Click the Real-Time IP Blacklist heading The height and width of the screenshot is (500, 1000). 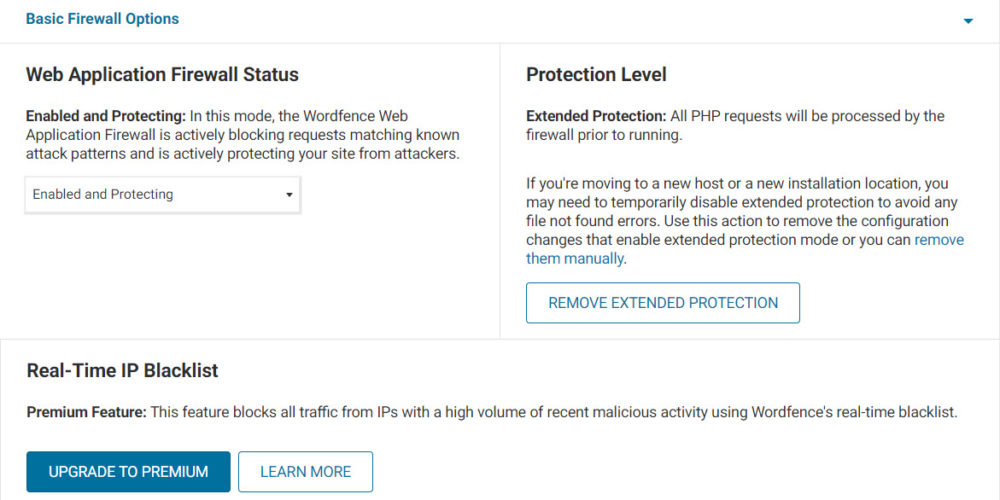(122, 371)
